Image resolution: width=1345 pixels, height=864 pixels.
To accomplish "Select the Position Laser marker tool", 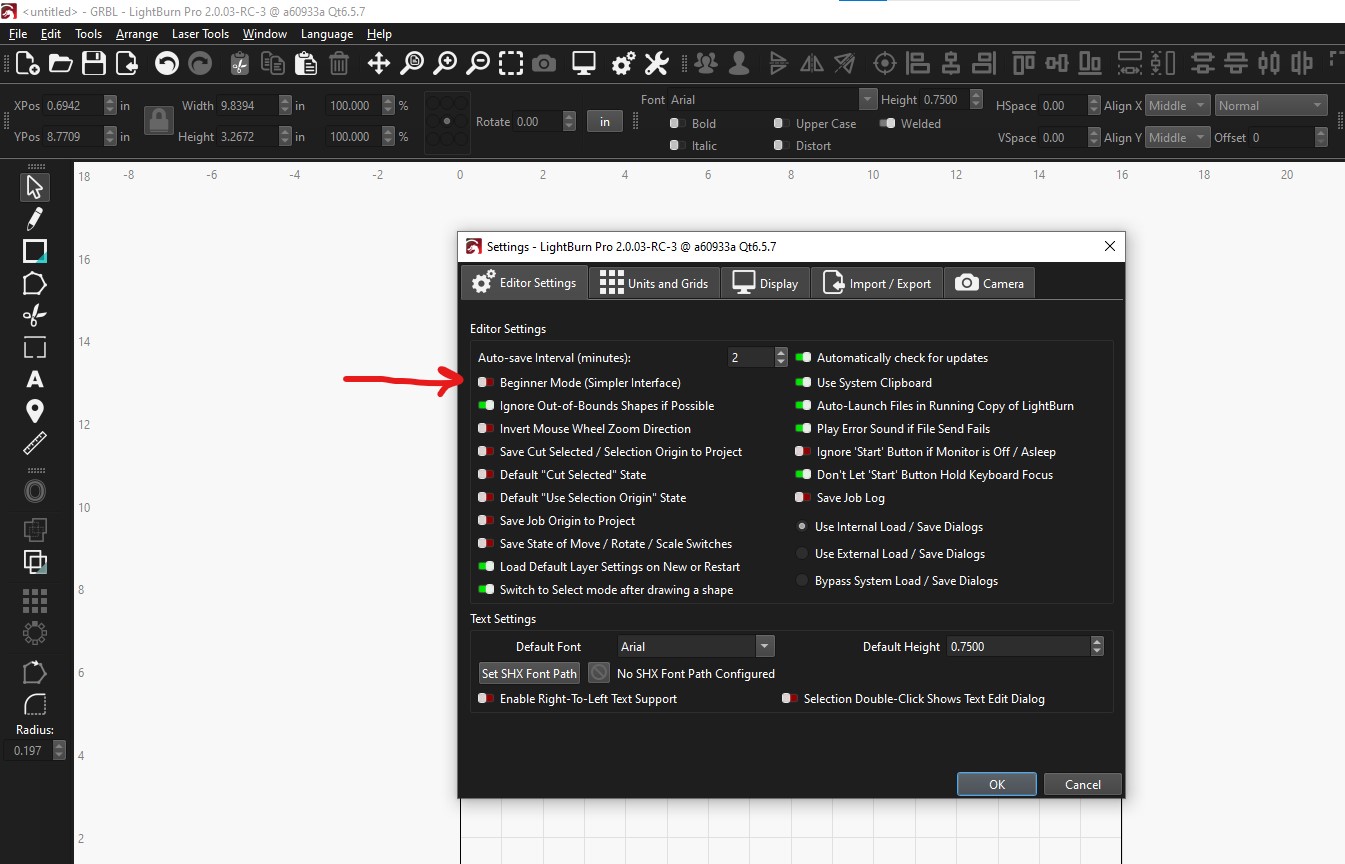I will 35,411.
